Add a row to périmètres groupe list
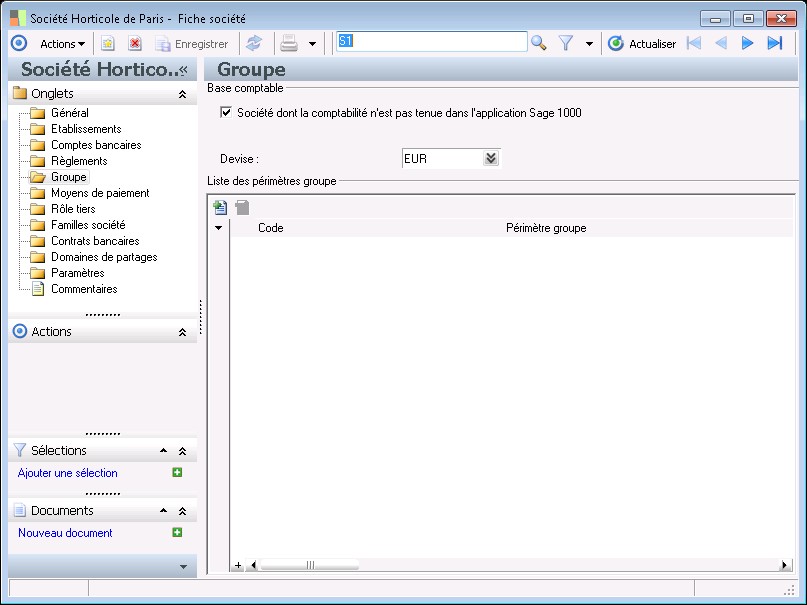 [x=220, y=208]
